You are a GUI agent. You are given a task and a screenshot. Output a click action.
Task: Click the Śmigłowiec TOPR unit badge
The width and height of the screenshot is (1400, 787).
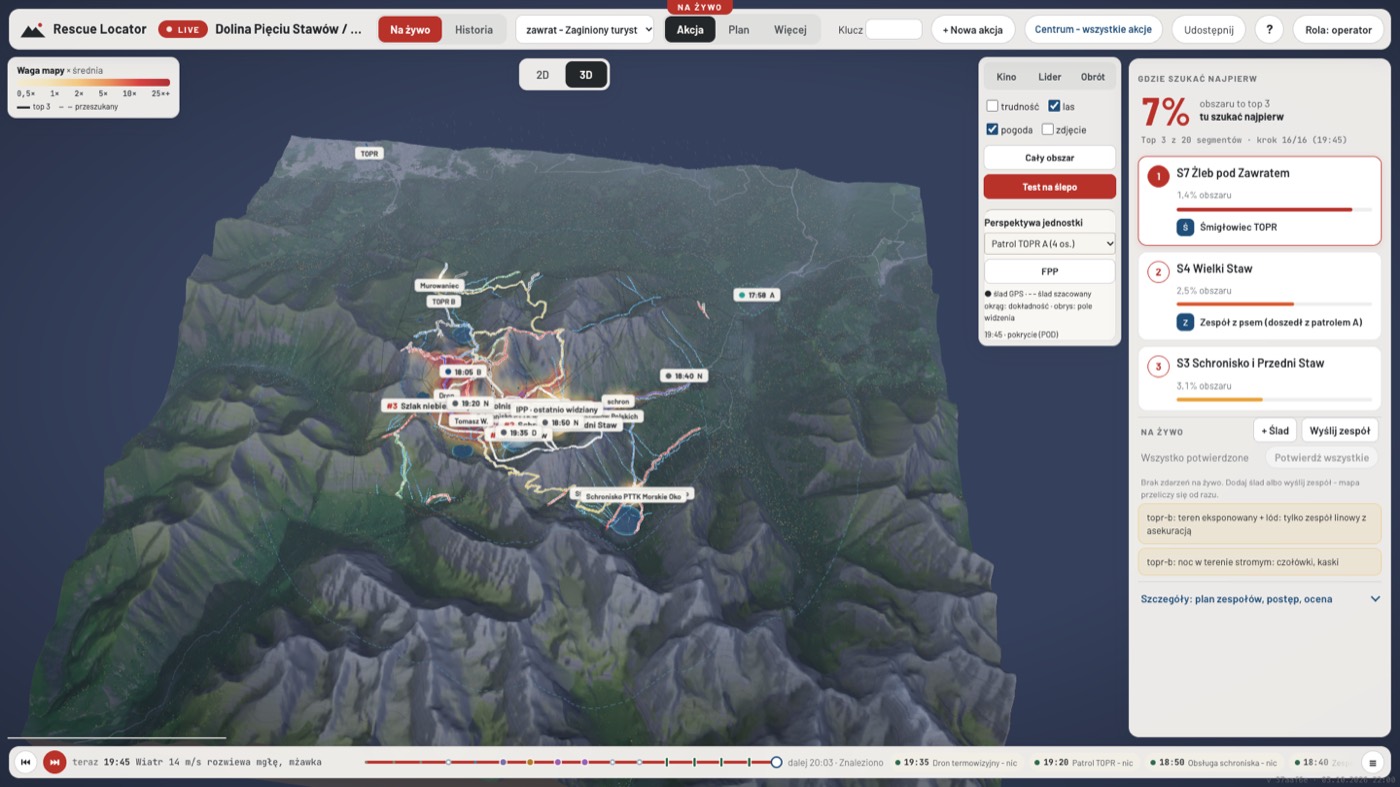click(1185, 227)
